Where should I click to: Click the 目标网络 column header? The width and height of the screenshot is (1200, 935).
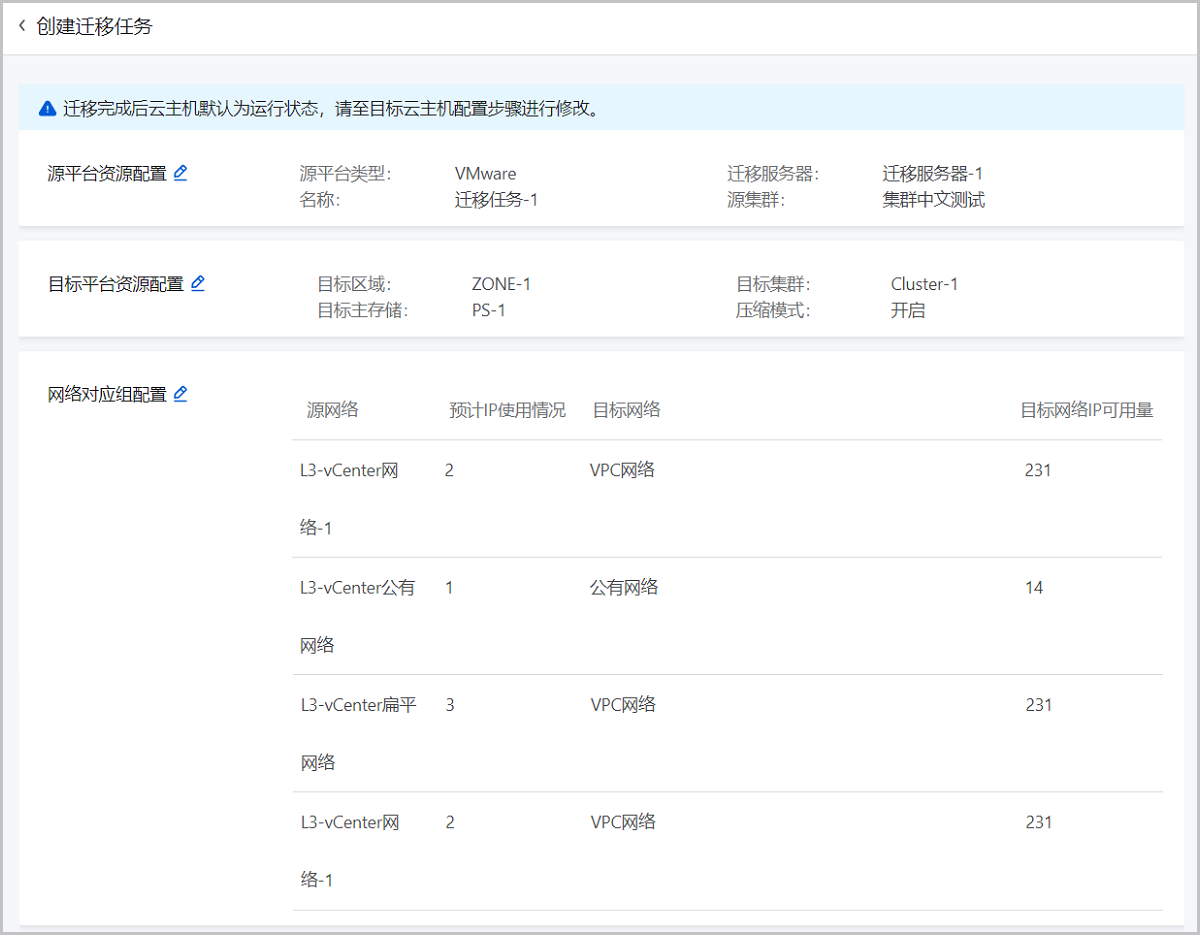pyautogui.click(x=626, y=410)
